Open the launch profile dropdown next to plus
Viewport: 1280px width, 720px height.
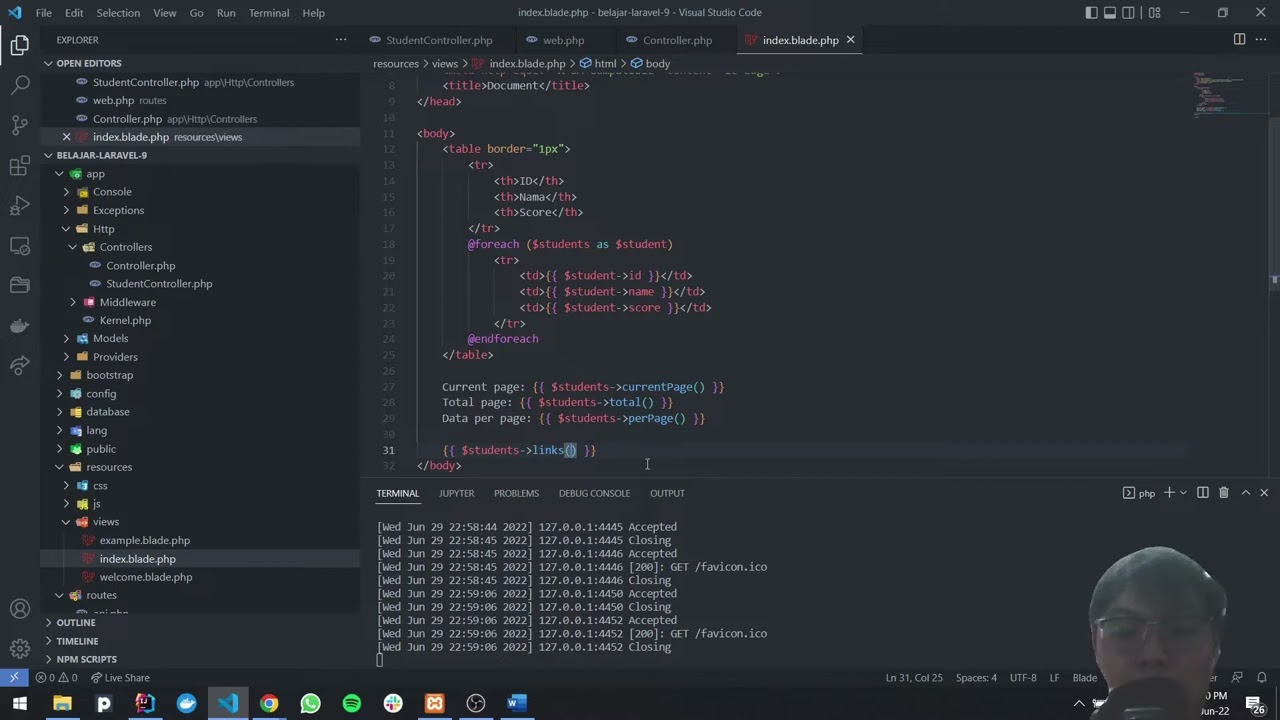[x=1183, y=493]
